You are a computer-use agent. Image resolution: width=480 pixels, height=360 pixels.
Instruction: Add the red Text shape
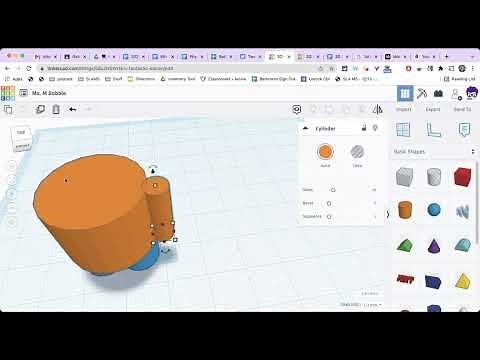[406, 279]
